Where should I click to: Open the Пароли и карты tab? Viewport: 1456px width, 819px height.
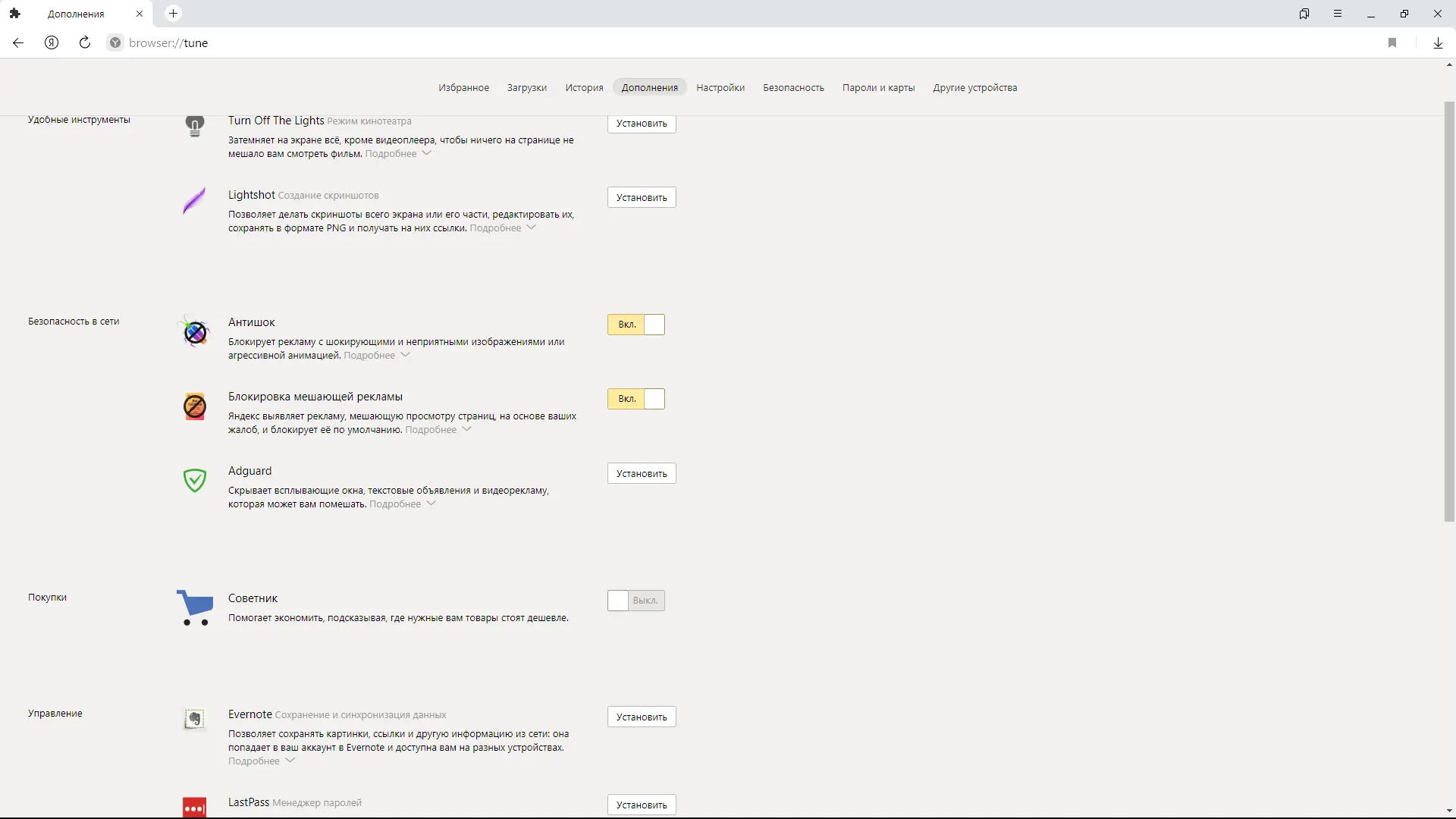pyautogui.click(x=878, y=88)
